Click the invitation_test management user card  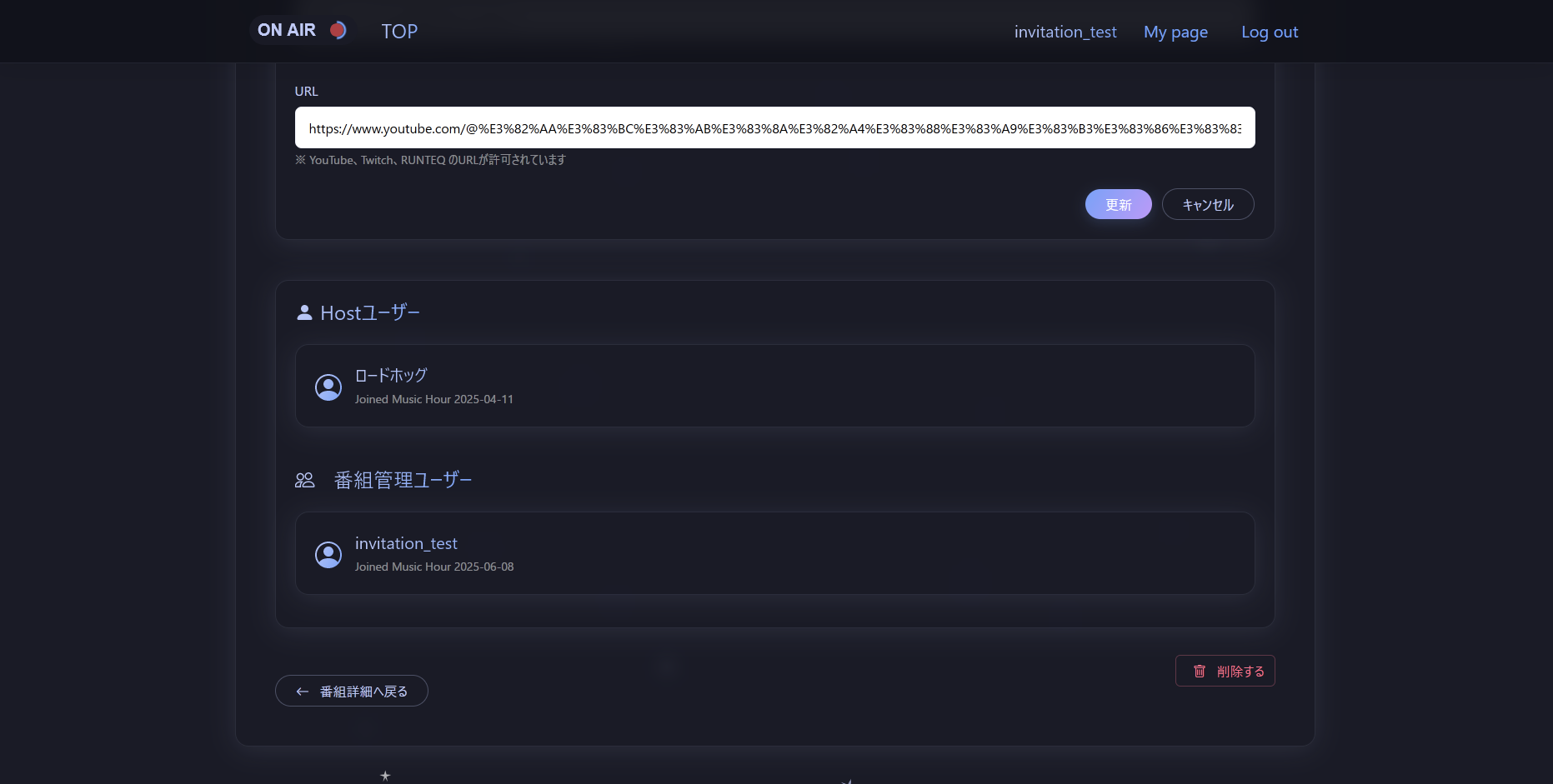(x=774, y=553)
